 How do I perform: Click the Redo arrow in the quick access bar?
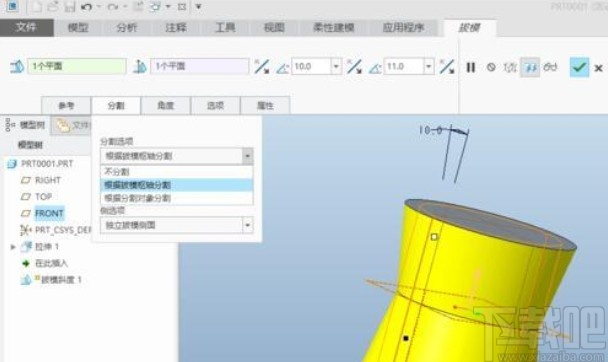pos(113,7)
